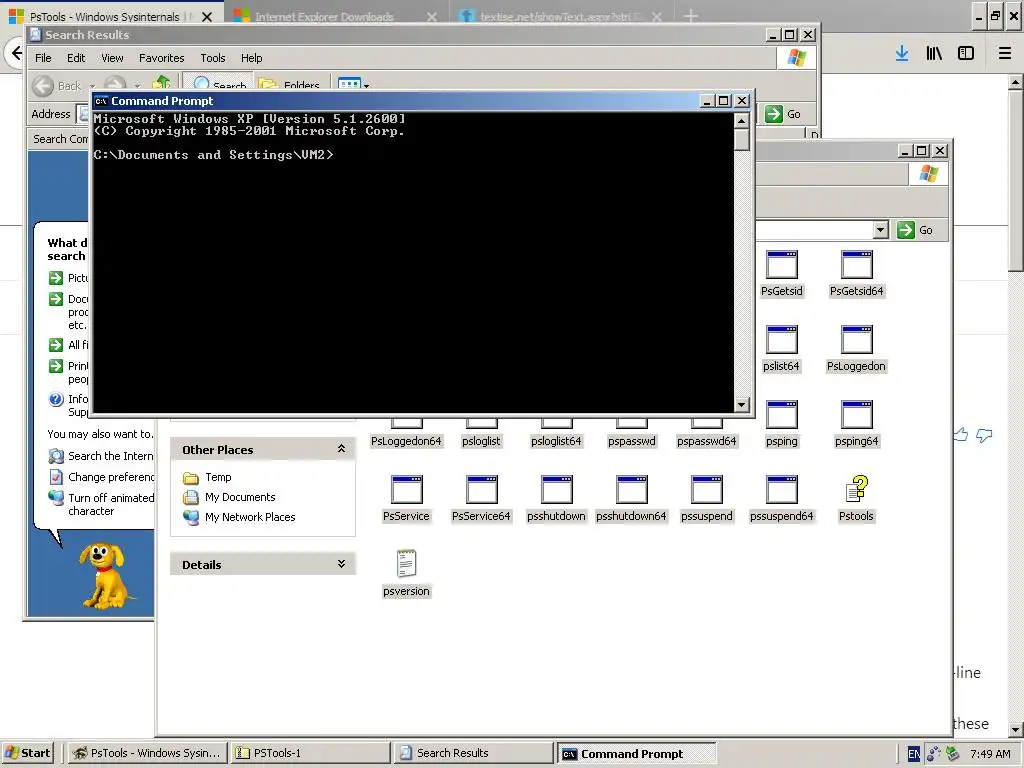Select the PsLoggedon64 file label
This screenshot has height=768, width=1024.
point(406,441)
